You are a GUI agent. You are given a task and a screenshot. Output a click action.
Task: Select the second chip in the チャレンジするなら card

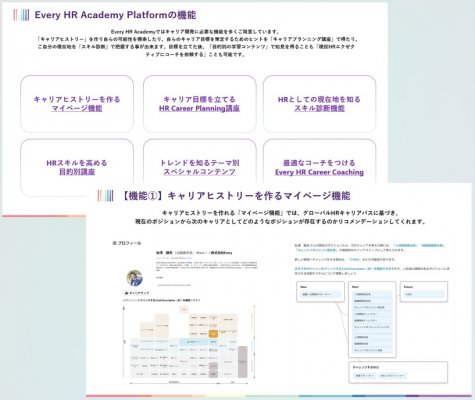(x=393, y=376)
